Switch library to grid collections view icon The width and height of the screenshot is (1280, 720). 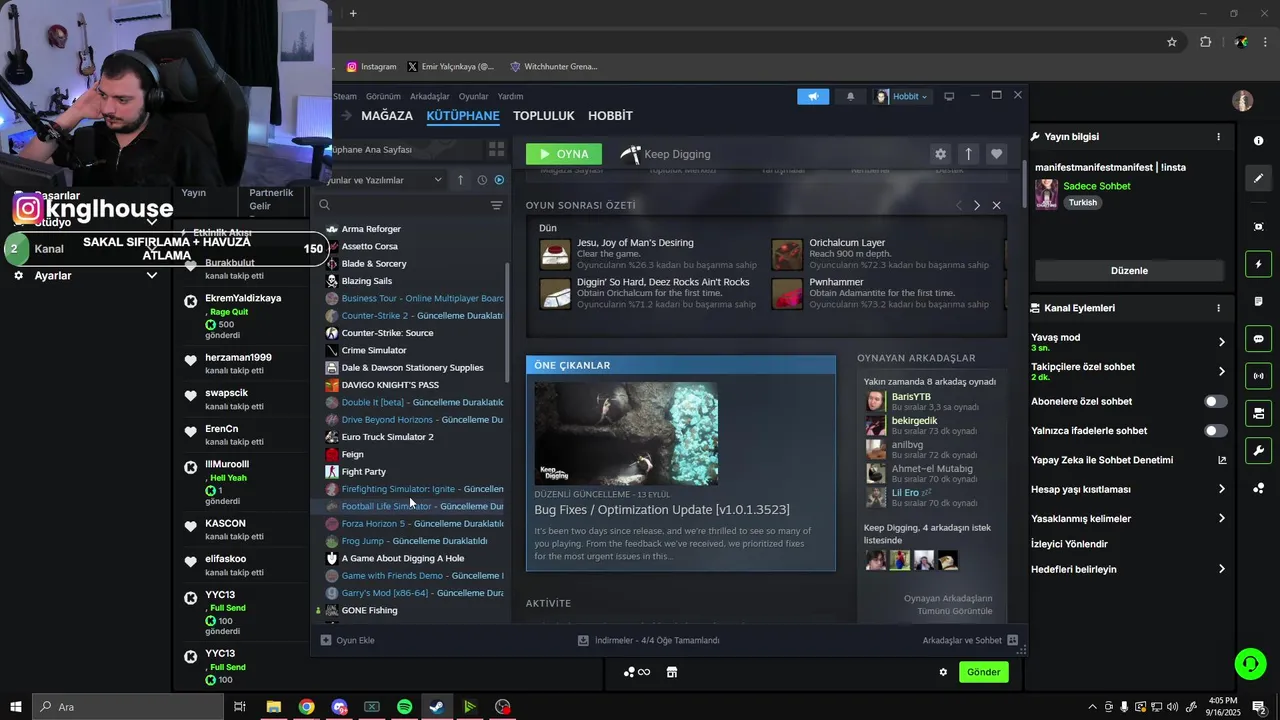pyautogui.click(x=496, y=149)
